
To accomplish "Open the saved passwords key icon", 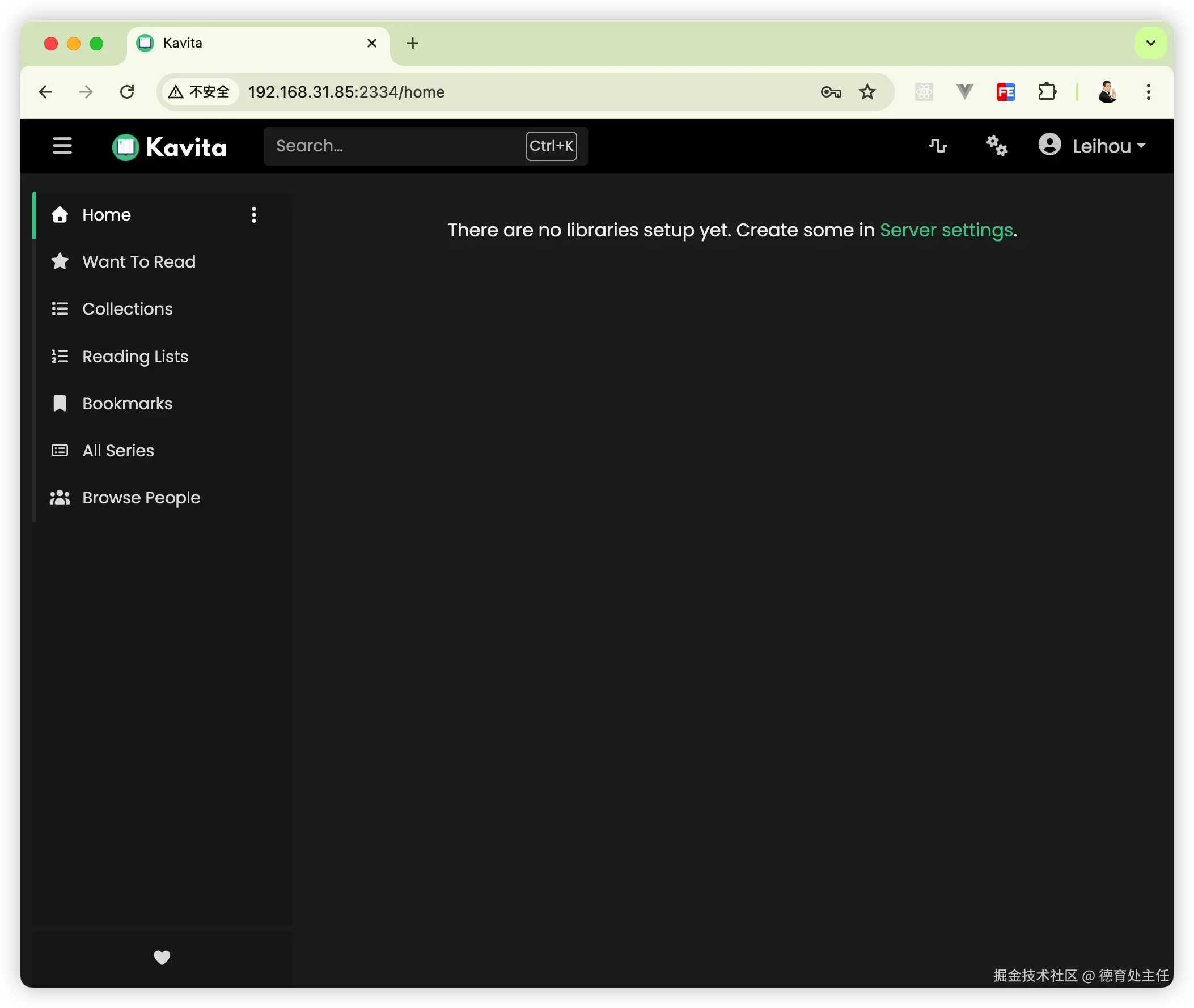I will click(x=831, y=92).
